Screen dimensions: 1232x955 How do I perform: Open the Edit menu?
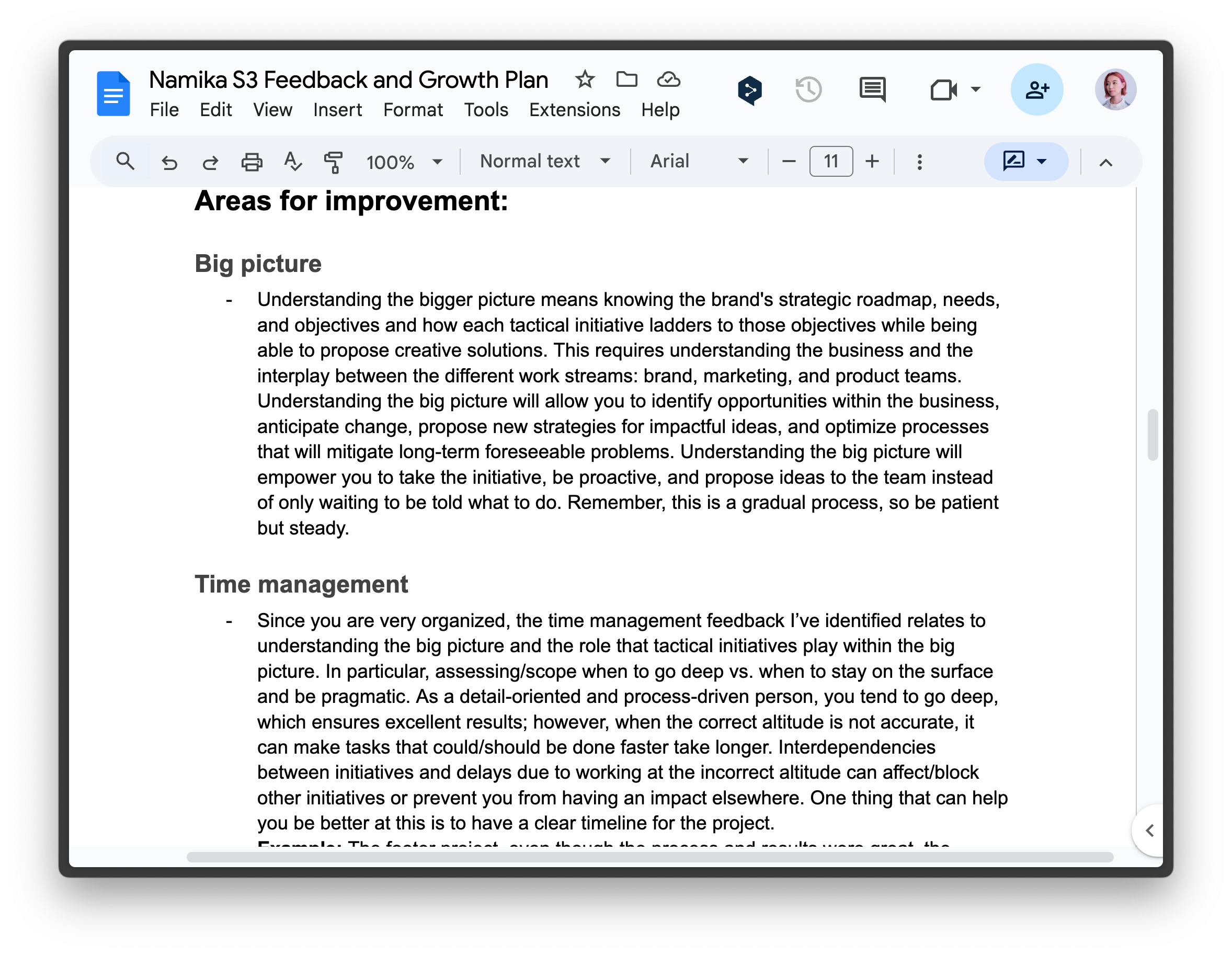pyautogui.click(x=216, y=109)
